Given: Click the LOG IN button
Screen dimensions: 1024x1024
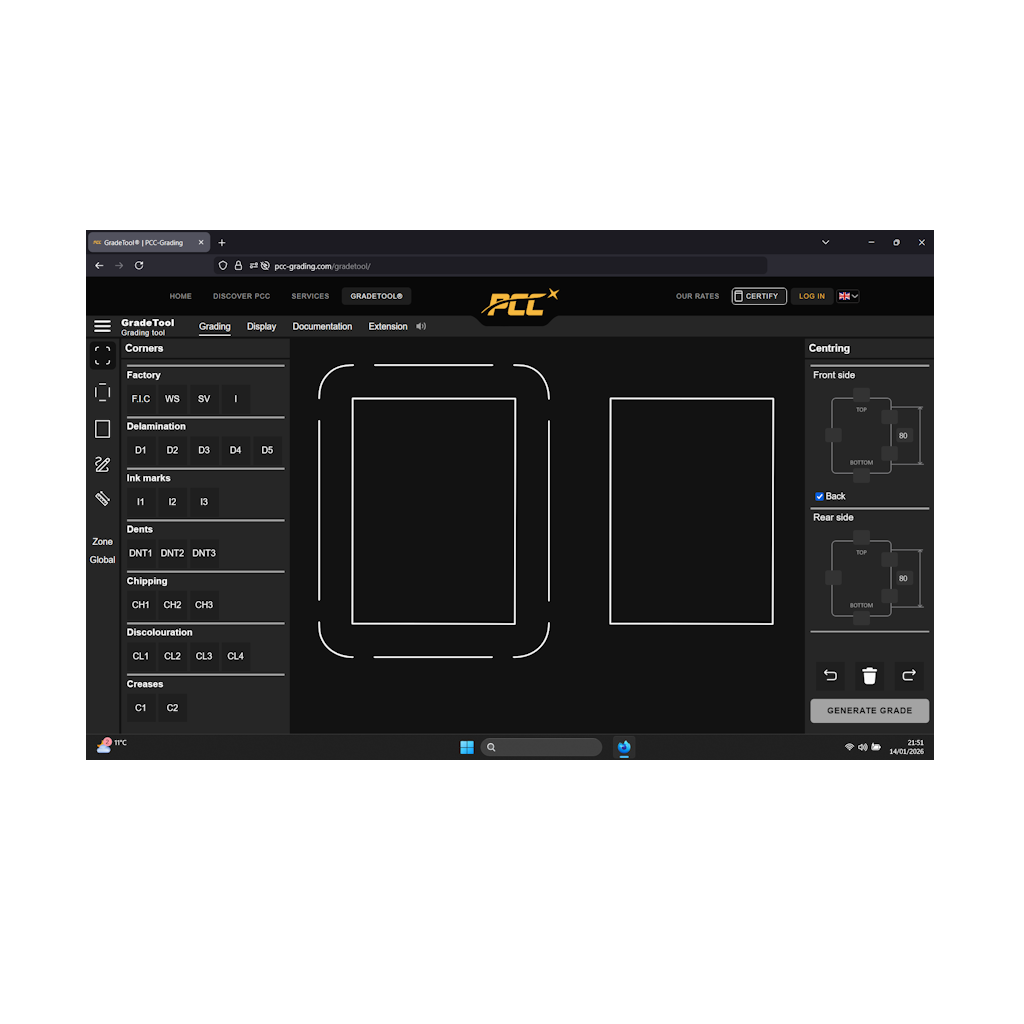Looking at the screenshot, I should pos(812,296).
